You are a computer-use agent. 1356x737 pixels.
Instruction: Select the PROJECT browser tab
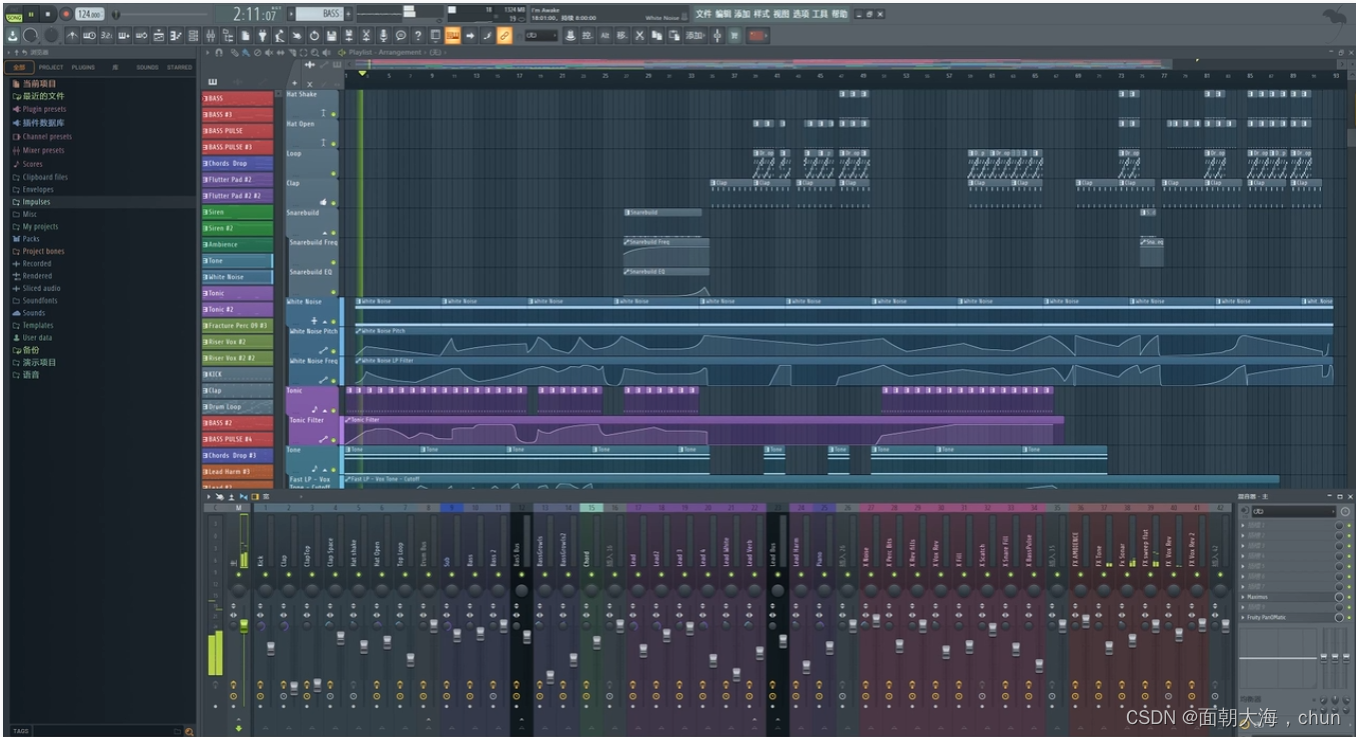click(x=51, y=67)
